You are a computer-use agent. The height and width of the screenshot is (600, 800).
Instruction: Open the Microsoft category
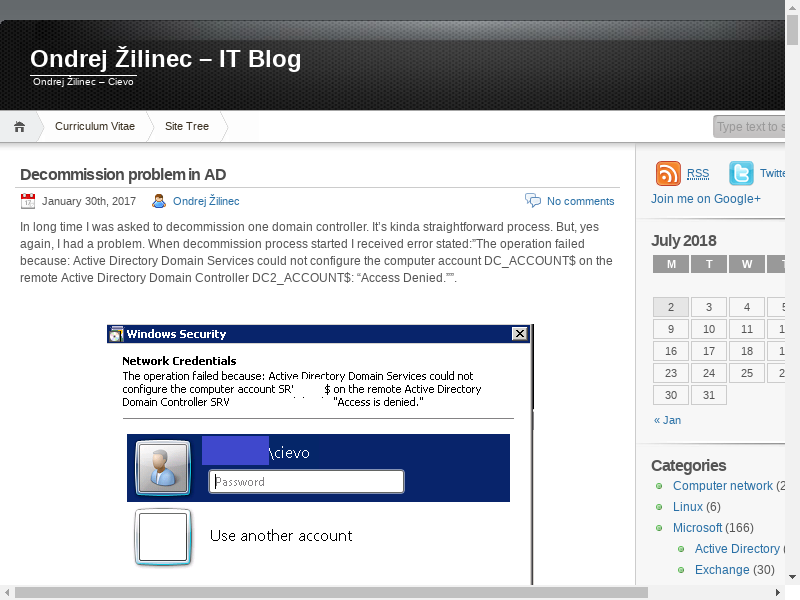point(697,528)
